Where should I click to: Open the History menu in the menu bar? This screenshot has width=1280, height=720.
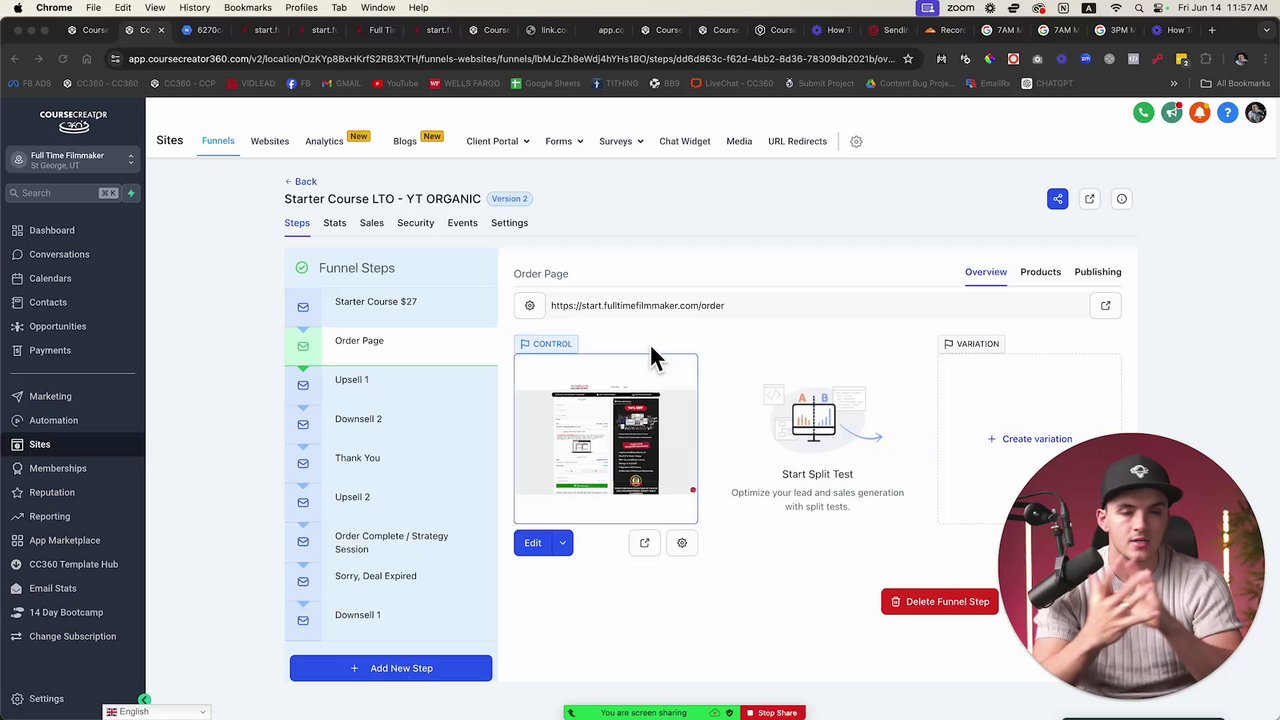pyautogui.click(x=194, y=8)
